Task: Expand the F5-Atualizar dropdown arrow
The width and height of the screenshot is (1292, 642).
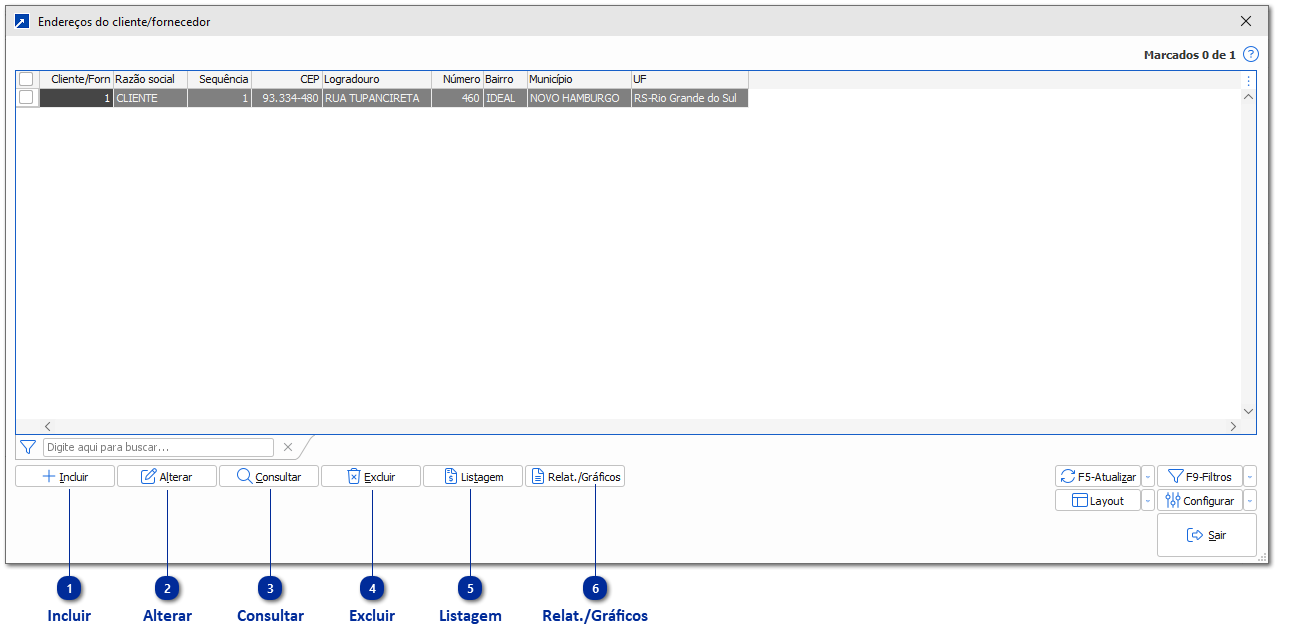Action: [1148, 477]
